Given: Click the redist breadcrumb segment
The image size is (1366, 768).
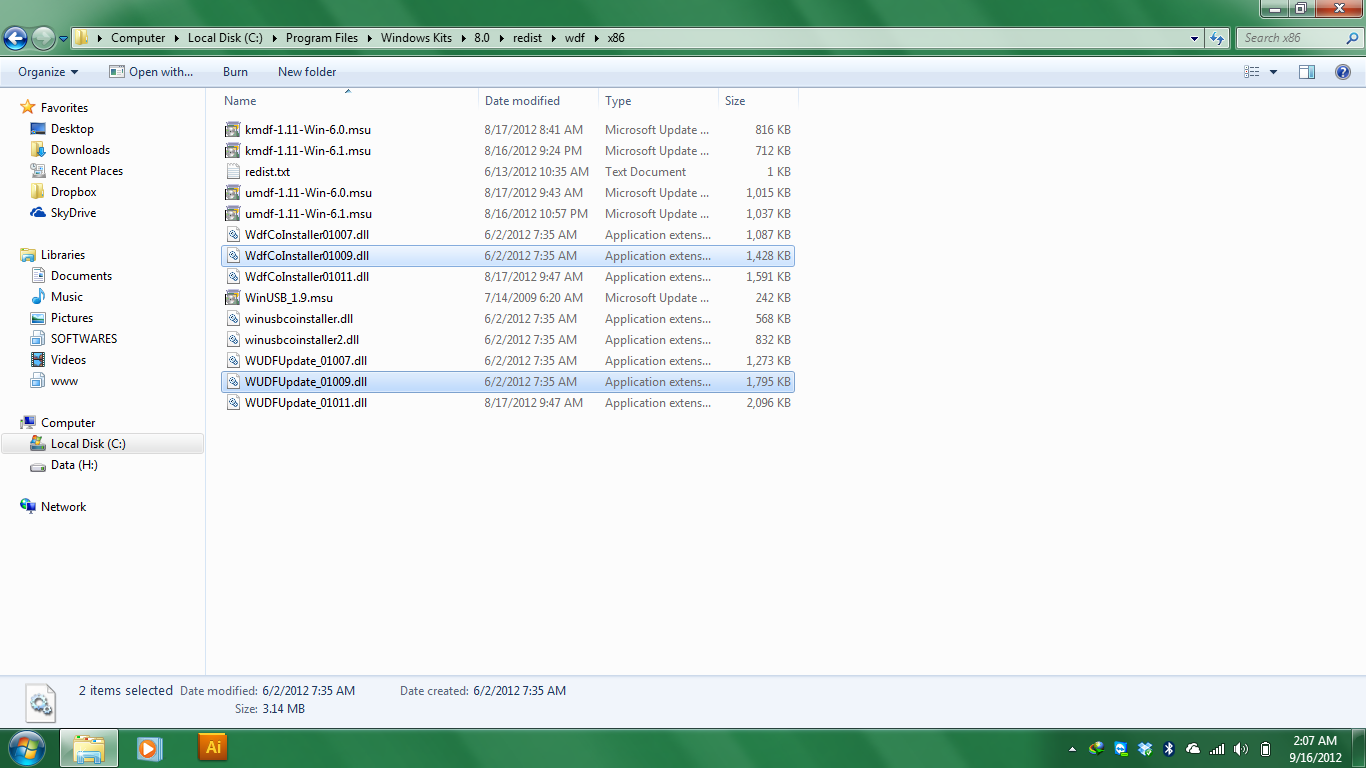Looking at the screenshot, I should [x=527, y=38].
